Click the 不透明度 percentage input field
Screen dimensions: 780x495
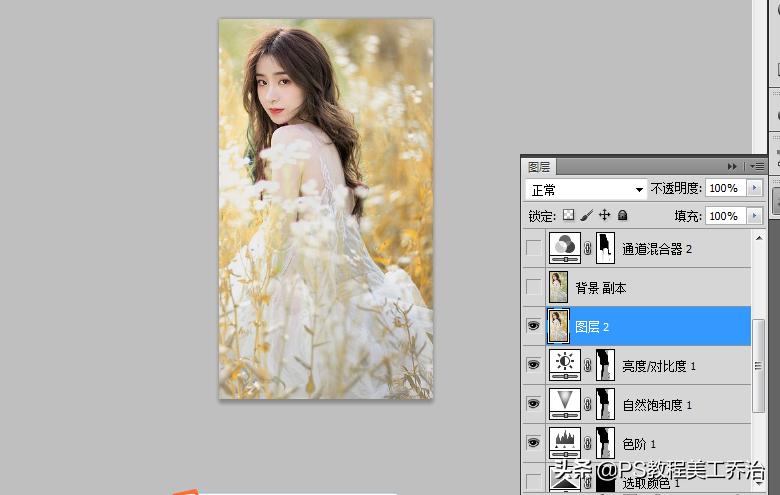pos(724,189)
